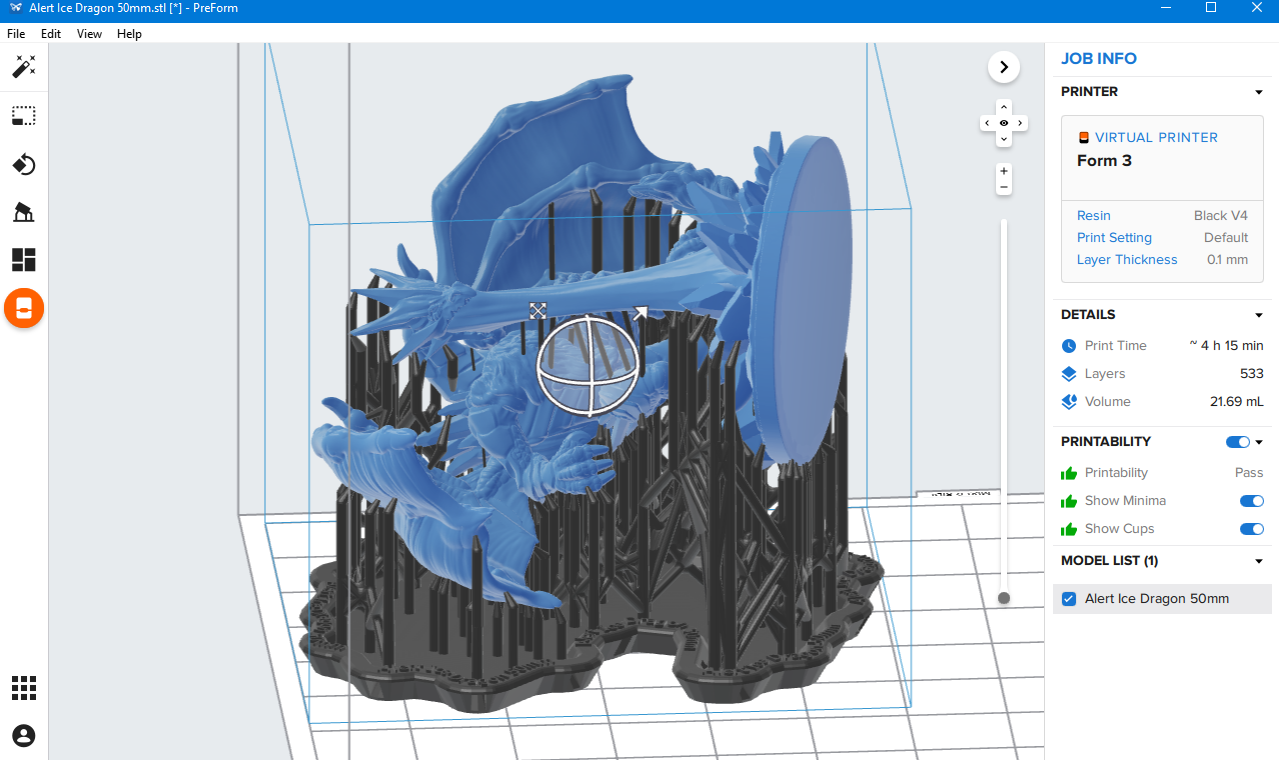1279x760 pixels.
Task: Zoom in with the plus button
Action: coord(1004,171)
